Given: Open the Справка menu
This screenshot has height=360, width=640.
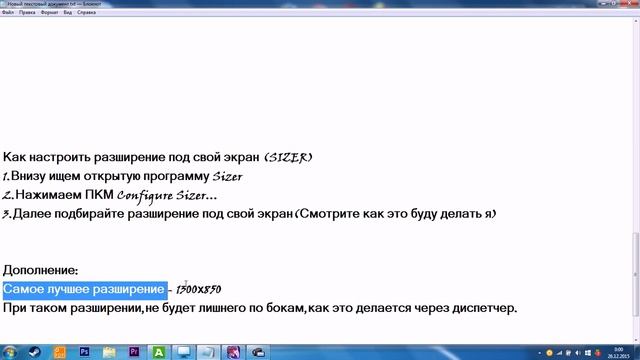Looking at the screenshot, I should coord(87,13).
